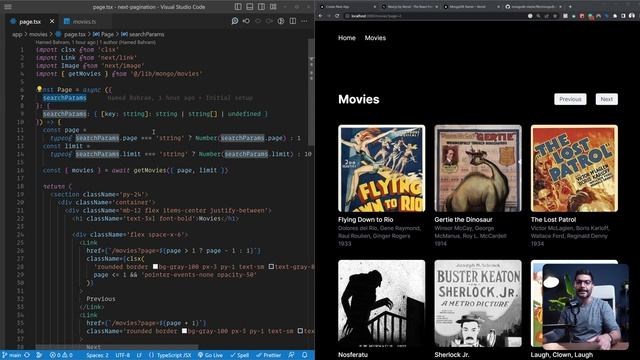Click the 'Home' nav link on the webpage
Viewport: 640px width, 360px height.
tap(347, 38)
